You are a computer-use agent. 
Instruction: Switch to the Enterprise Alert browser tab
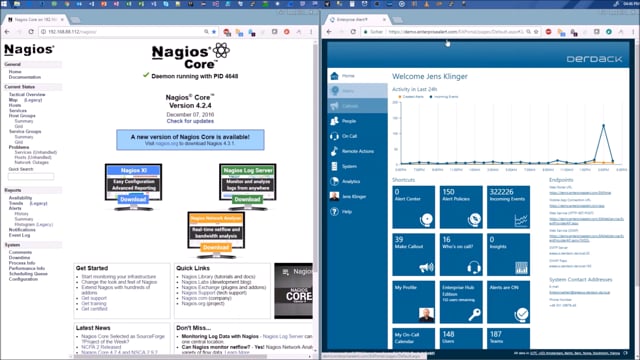pyautogui.click(x=358, y=19)
